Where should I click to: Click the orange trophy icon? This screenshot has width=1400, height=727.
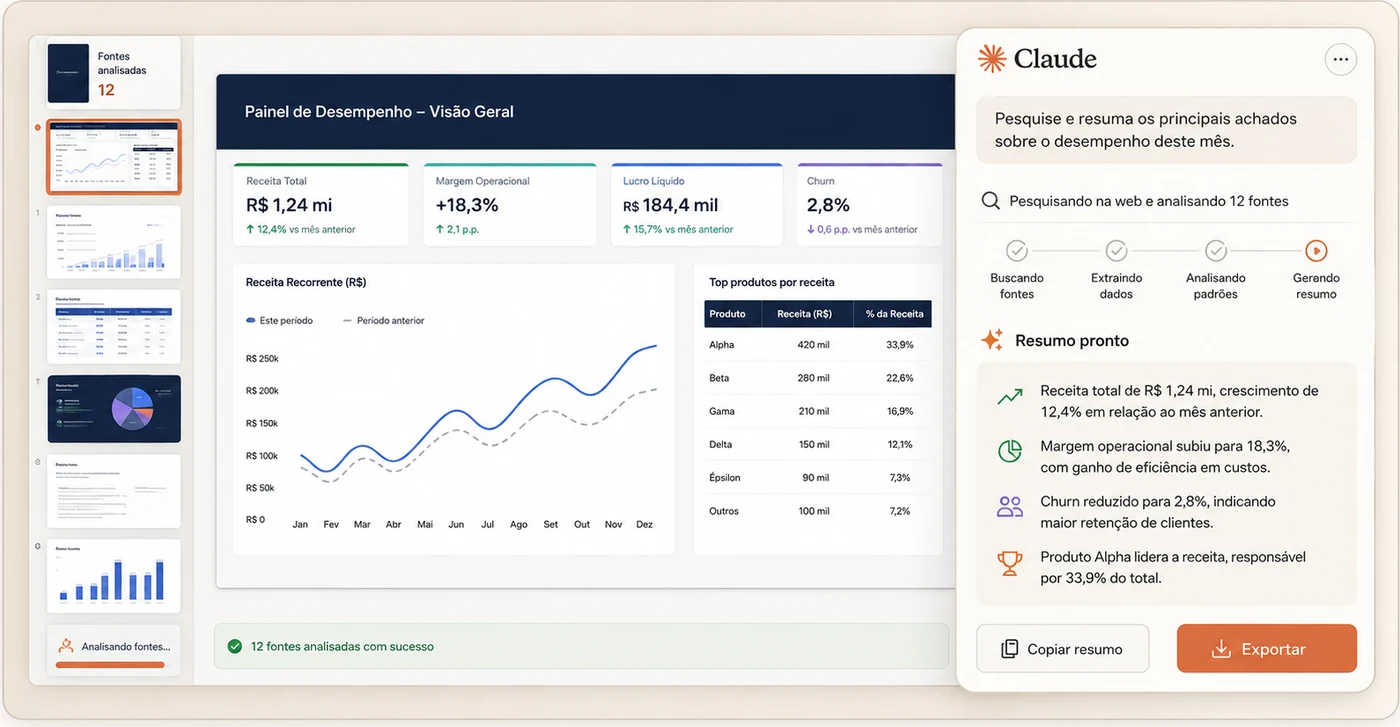[x=1010, y=564]
